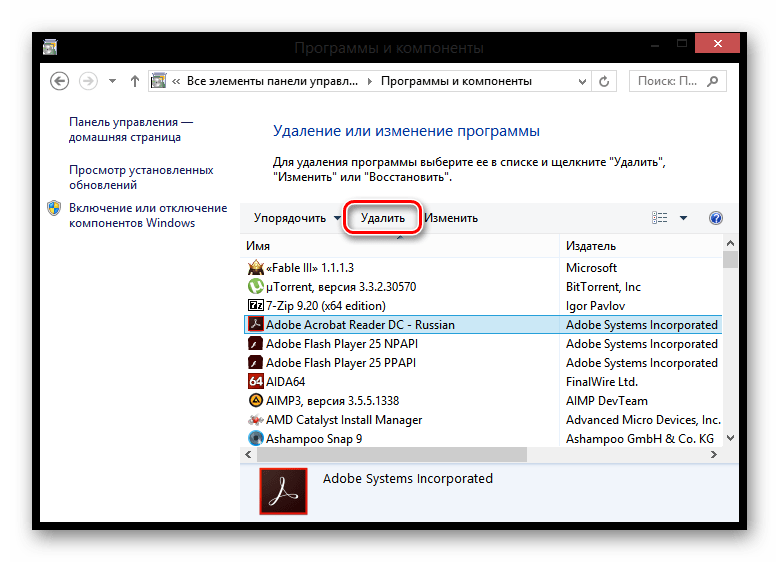Click the Windows shield icon in sidebar
The height and width of the screenshot is (562, 779).
(x=54, y=208)
